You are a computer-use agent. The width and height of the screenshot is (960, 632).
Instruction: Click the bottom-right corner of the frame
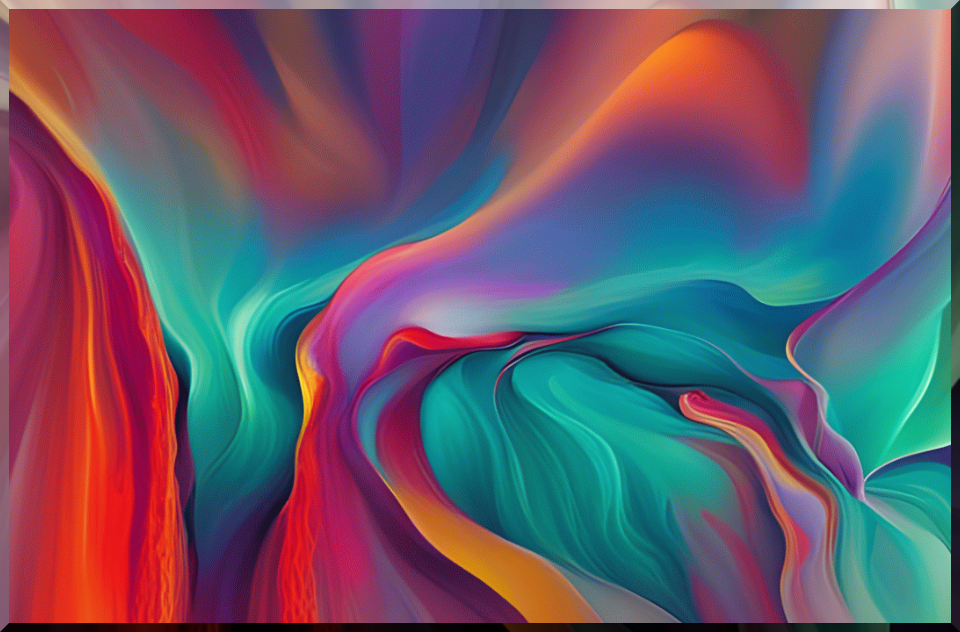pos(955,627)
